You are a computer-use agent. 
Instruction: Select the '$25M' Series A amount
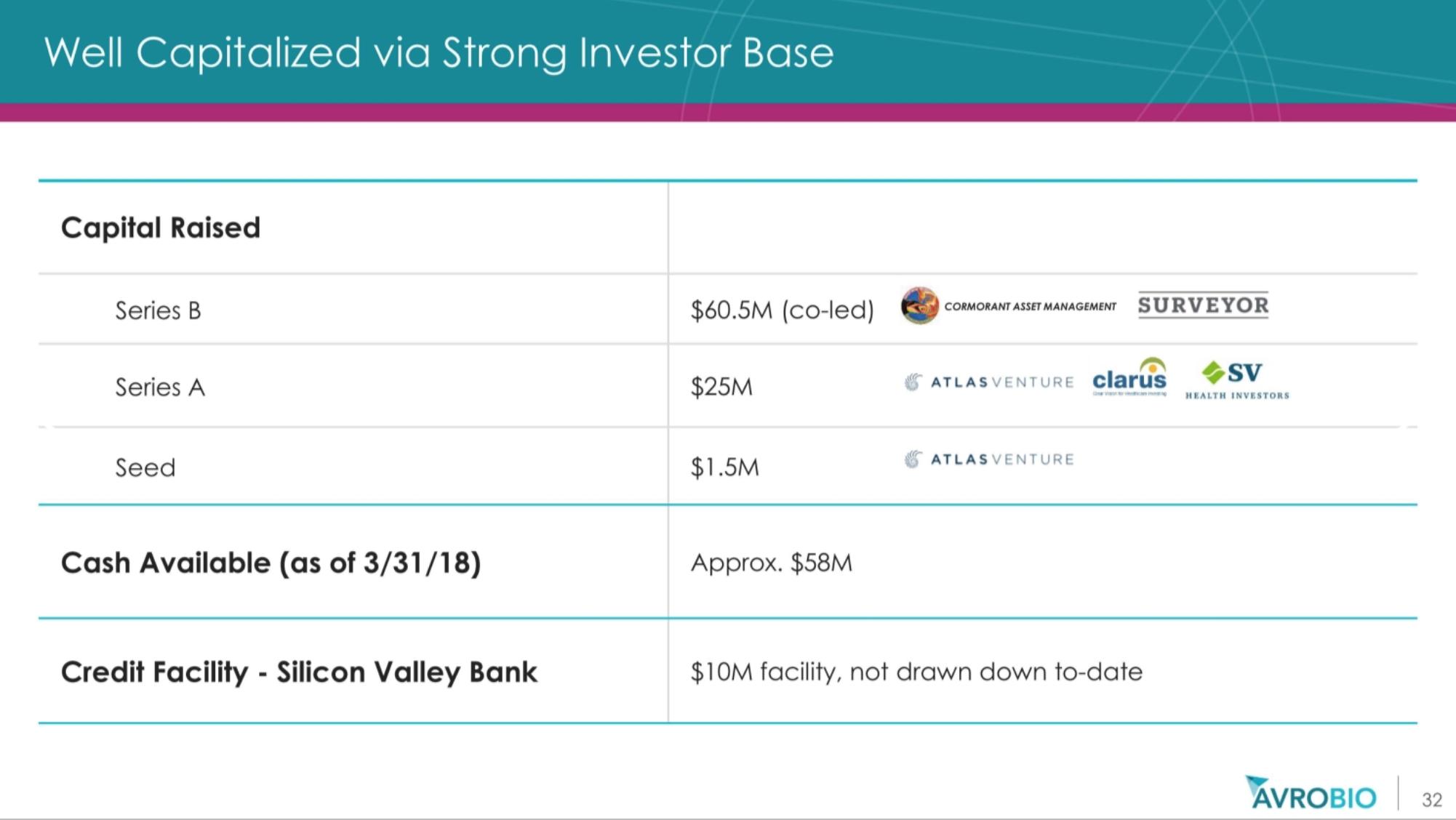tap(721, 387)
